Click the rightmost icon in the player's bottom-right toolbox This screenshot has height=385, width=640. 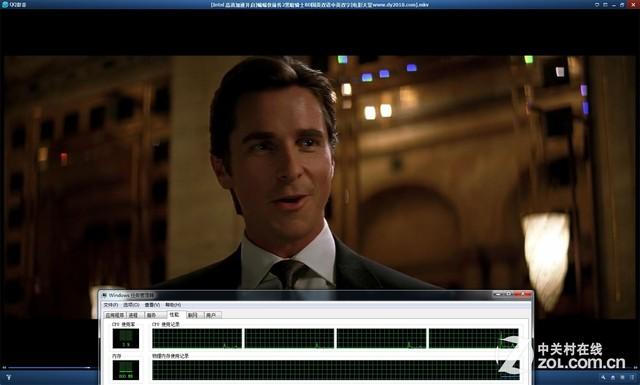pos(632,377)
